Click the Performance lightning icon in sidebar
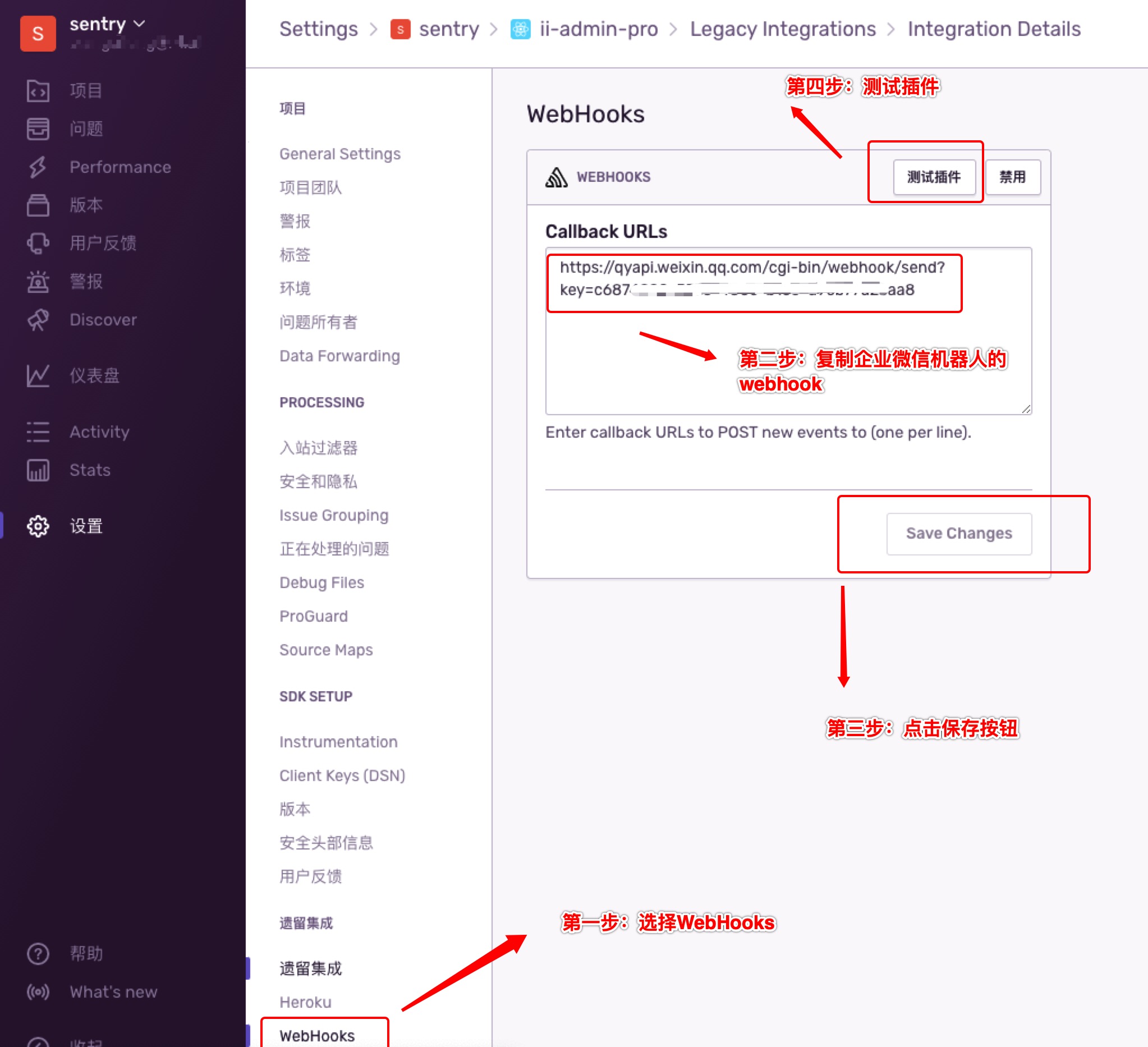 (38, 167)
